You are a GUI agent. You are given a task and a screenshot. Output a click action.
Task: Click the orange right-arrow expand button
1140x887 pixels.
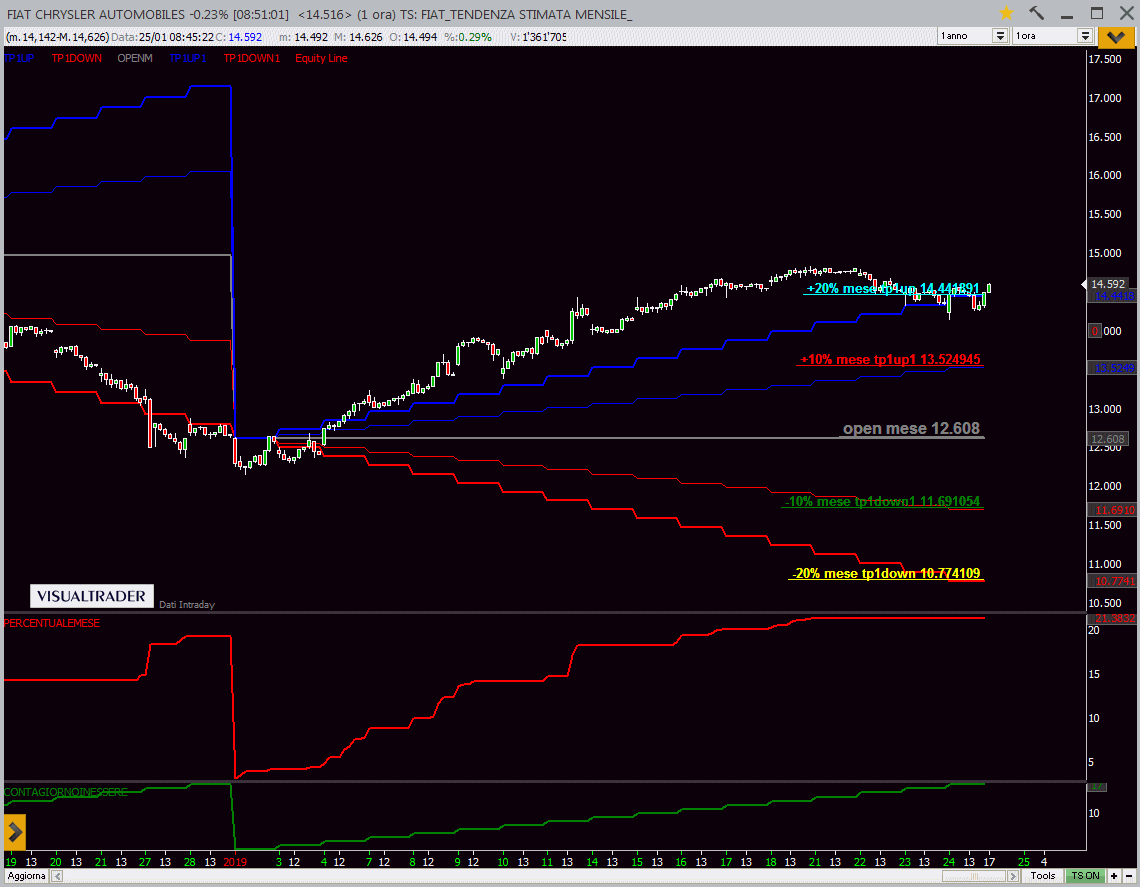pos(15,832)
